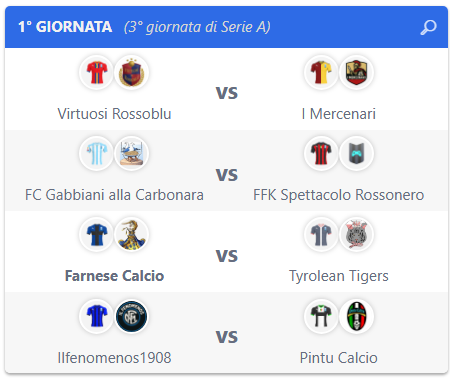Open FC Gabbiani alla Carbonara seagull logo
This screenshot has width=451, height=382.
click(x=132, y=153)
